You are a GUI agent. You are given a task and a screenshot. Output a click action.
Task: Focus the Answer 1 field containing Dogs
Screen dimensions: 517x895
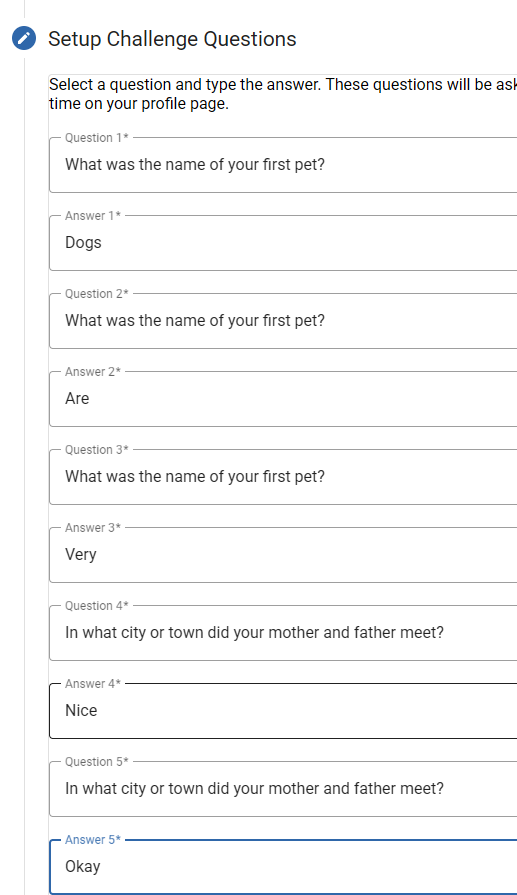(x=283, y=243)
